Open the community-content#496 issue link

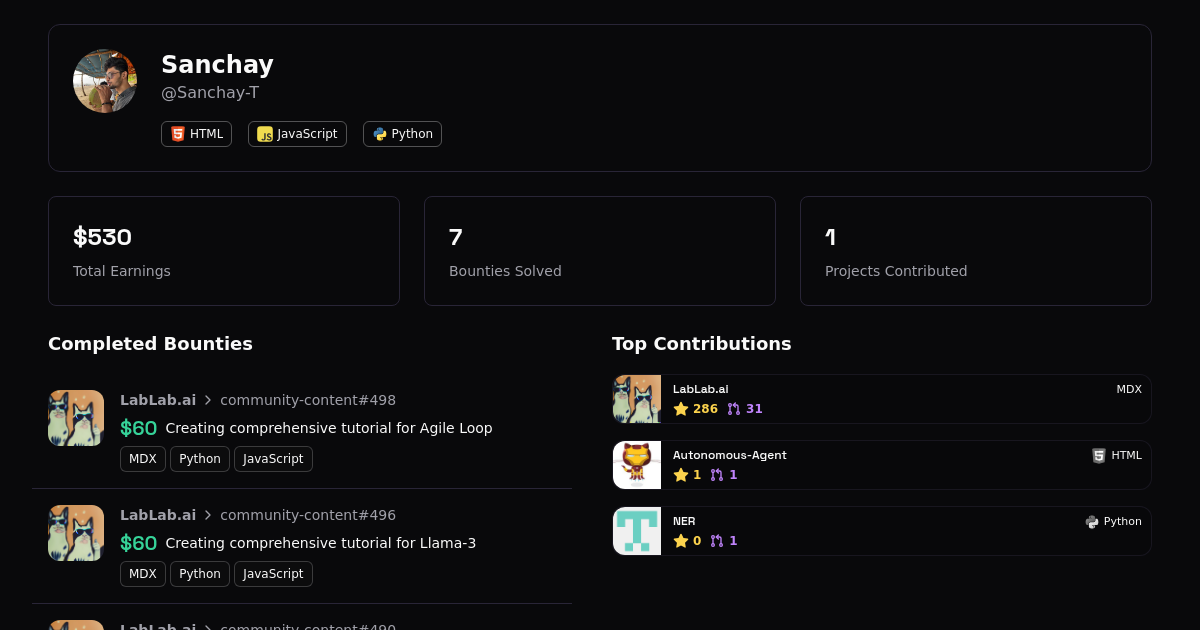pos(308,515)
